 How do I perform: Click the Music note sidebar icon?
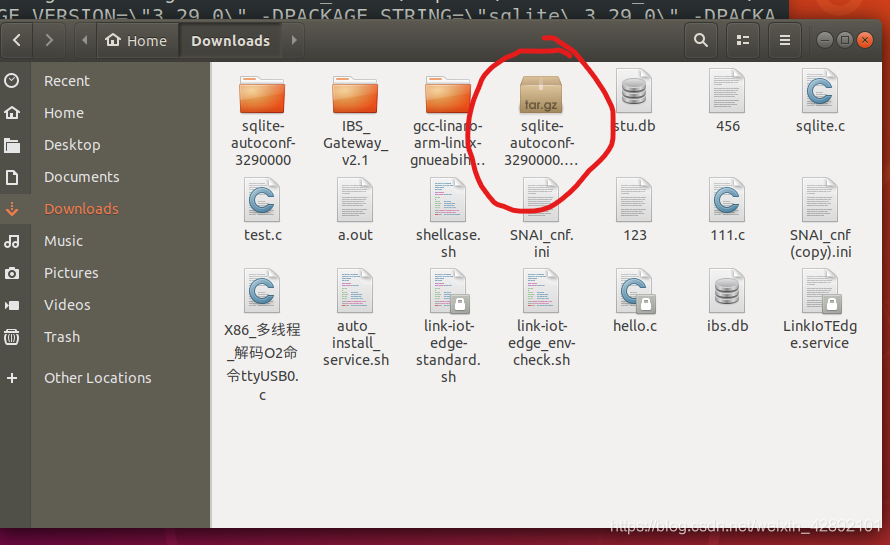click(x=12, y=241)
